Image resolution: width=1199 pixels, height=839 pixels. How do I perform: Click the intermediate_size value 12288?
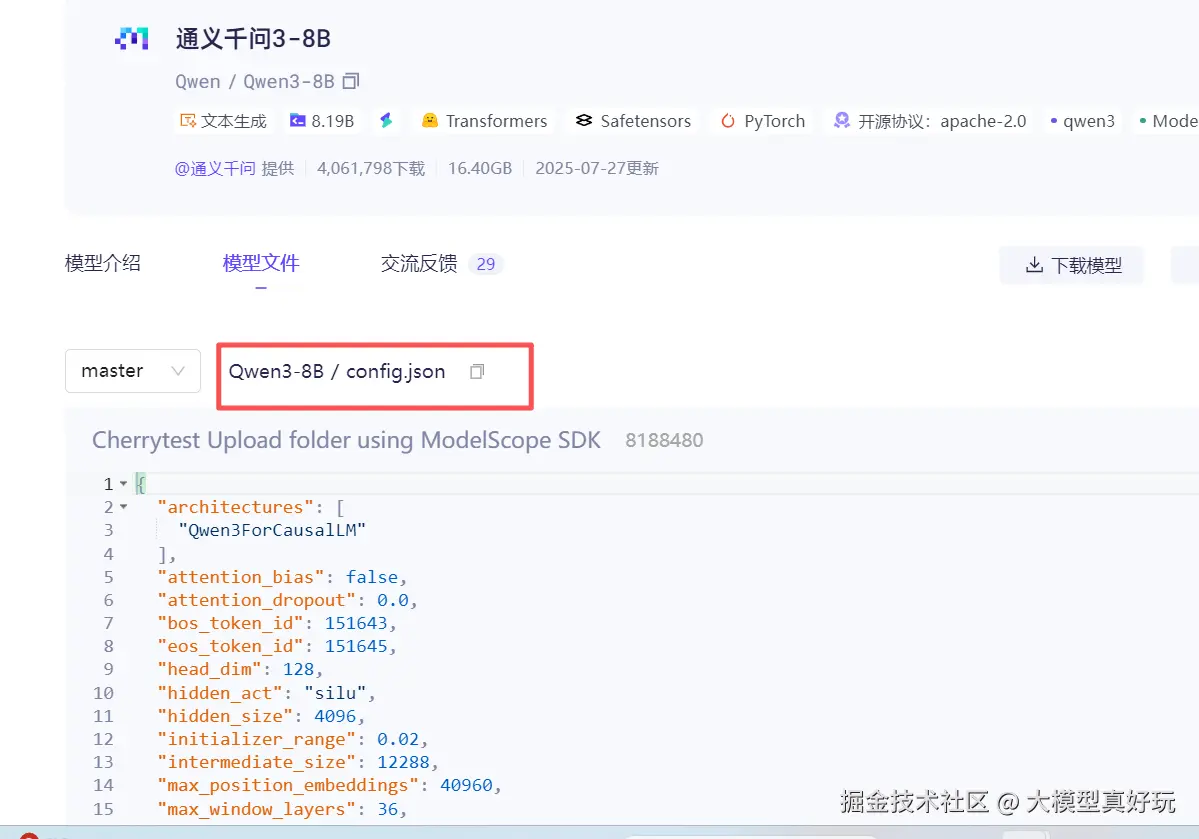click(403, 762)
